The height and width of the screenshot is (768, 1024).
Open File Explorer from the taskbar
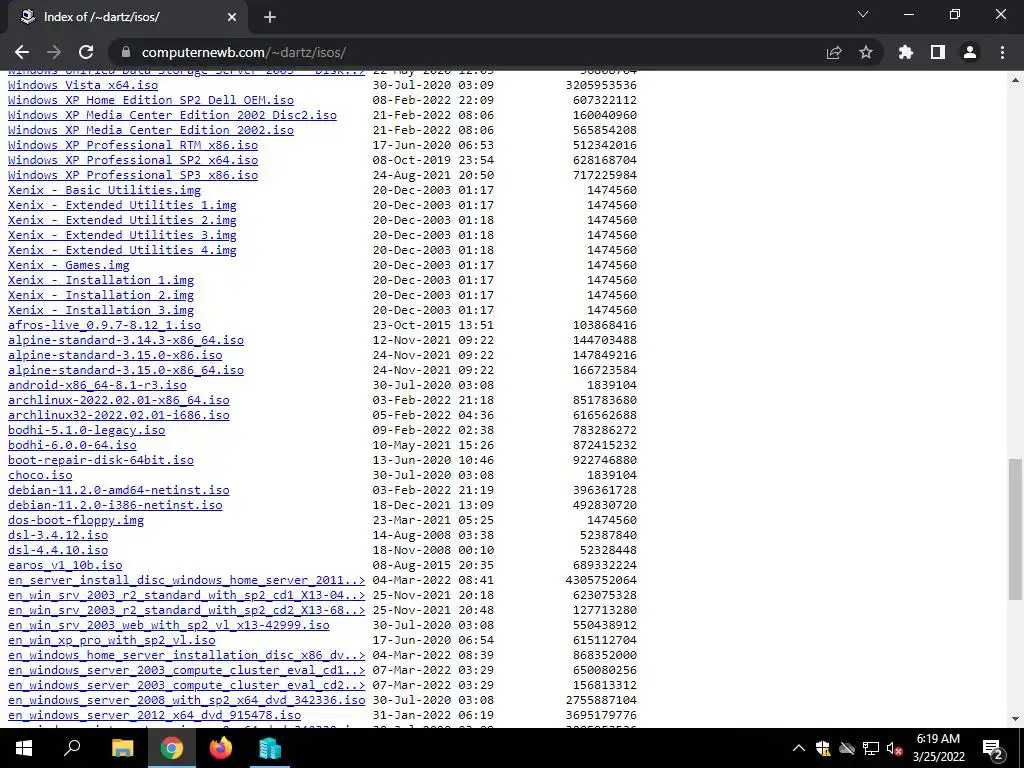(122, 748)
